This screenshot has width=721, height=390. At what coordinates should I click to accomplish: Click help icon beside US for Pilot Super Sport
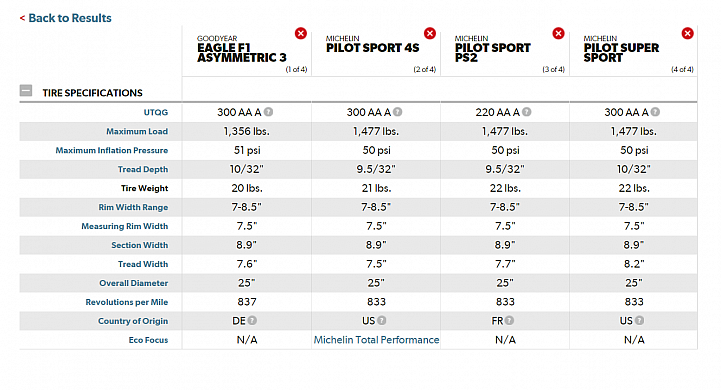(x=640, y=321)
